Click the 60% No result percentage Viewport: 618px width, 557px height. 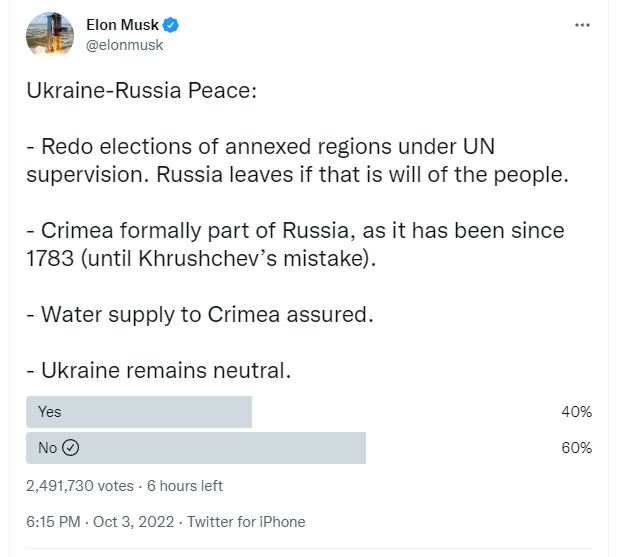577,448
